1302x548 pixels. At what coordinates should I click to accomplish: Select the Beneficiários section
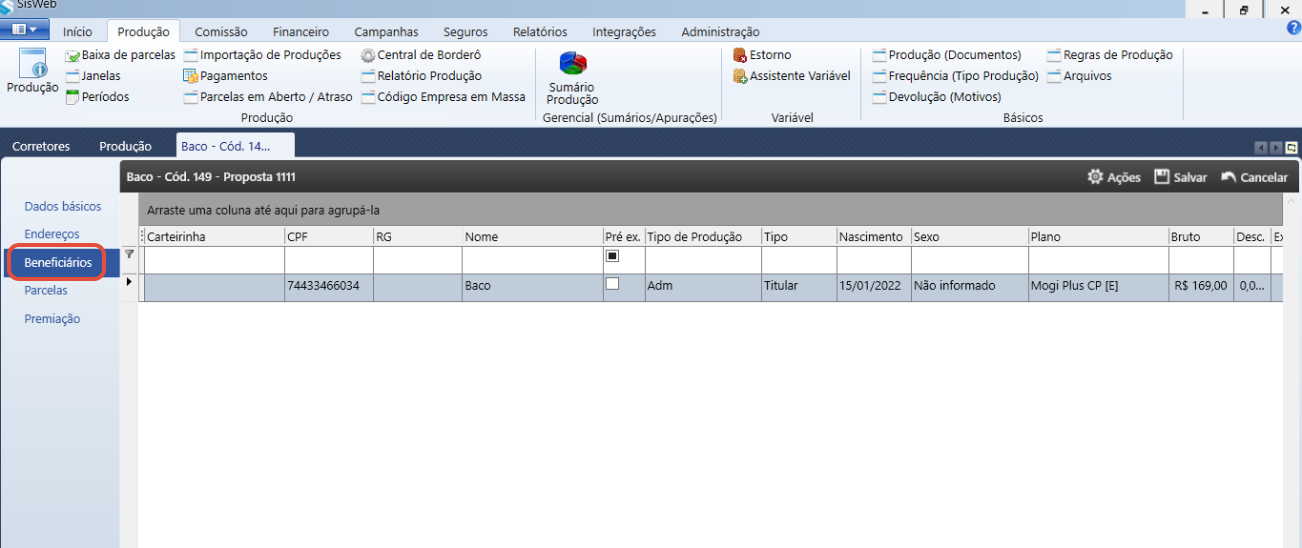(x=58, y=263)
